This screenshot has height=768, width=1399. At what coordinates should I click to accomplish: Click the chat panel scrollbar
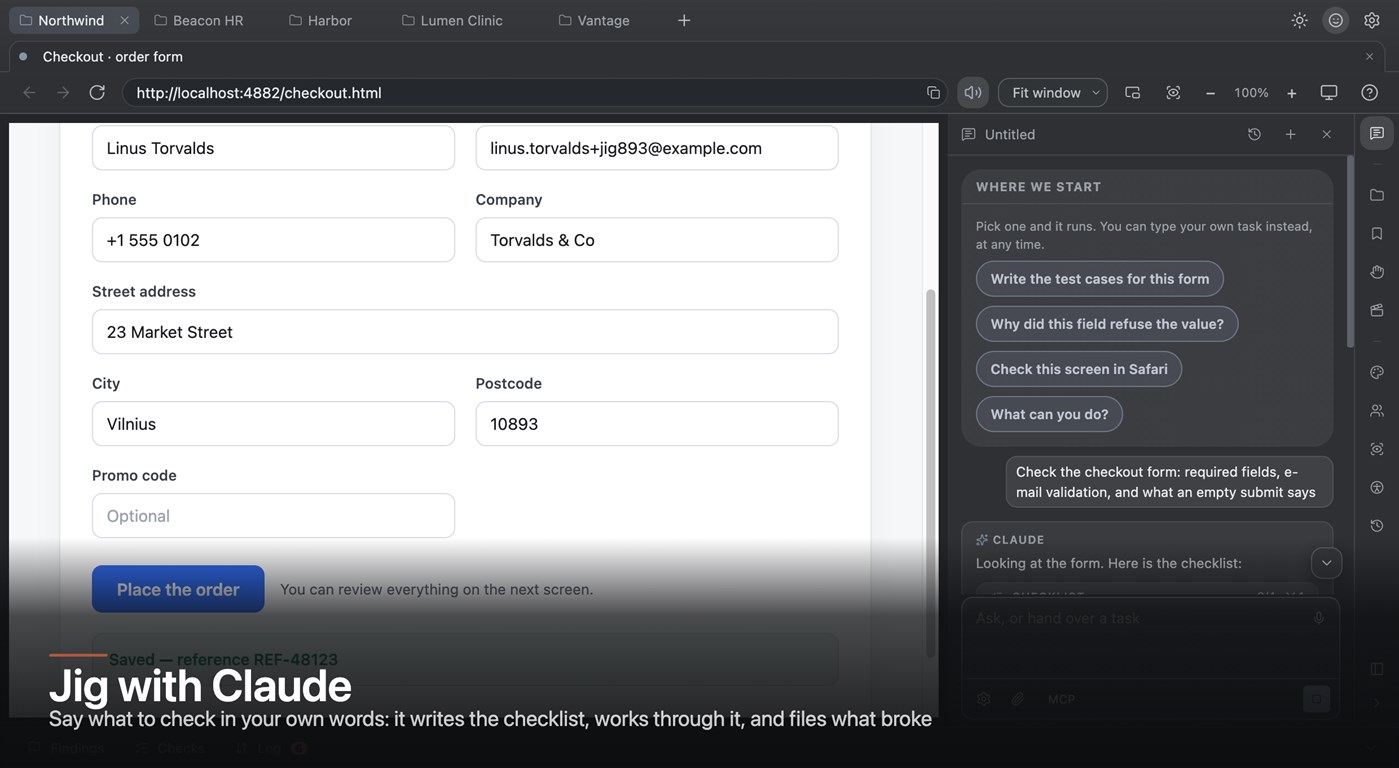(1350, 250)
